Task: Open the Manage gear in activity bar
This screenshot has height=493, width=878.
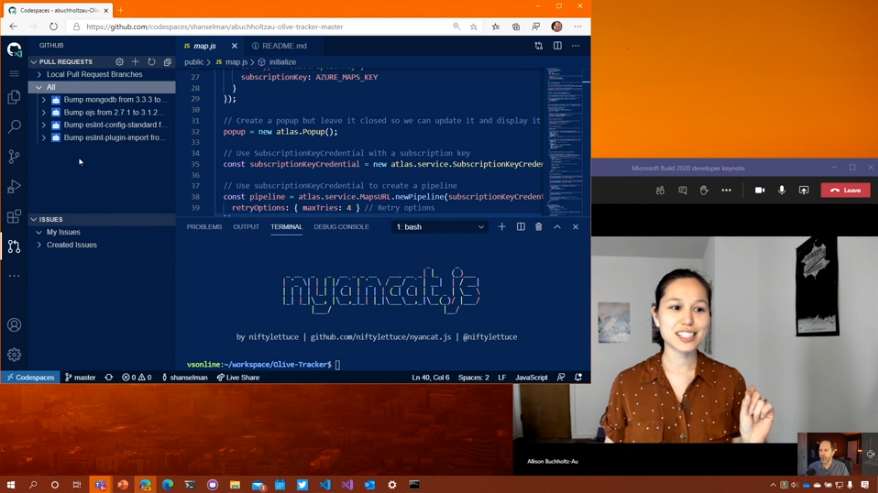Action: (x=14, y=355)
